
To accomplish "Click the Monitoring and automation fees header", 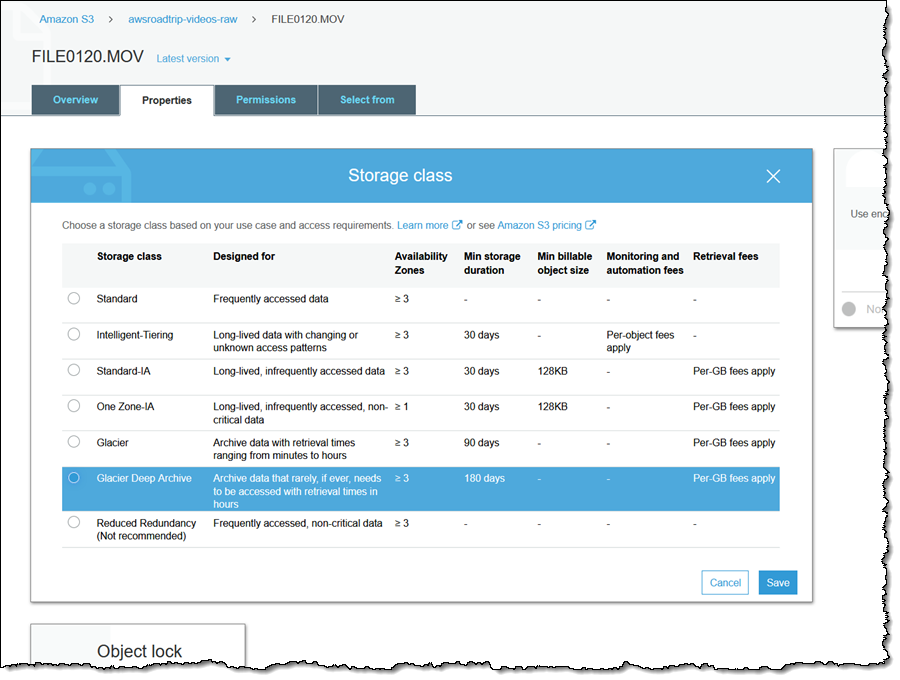I will click(x=645, y=263).
